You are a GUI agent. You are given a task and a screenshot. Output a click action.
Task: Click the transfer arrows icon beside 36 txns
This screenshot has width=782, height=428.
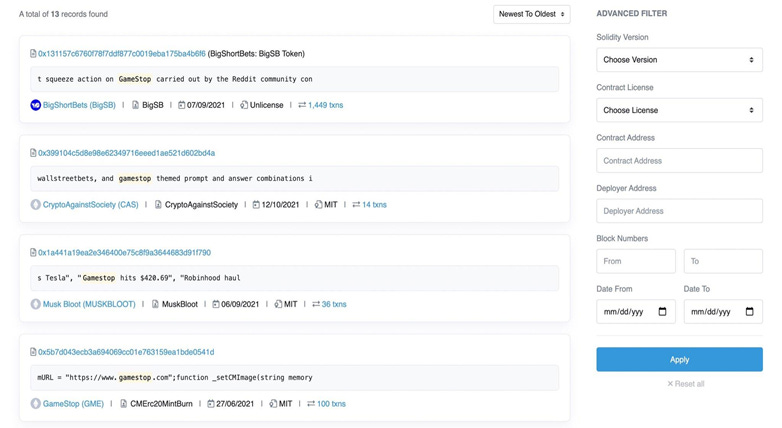pos(316,304)
